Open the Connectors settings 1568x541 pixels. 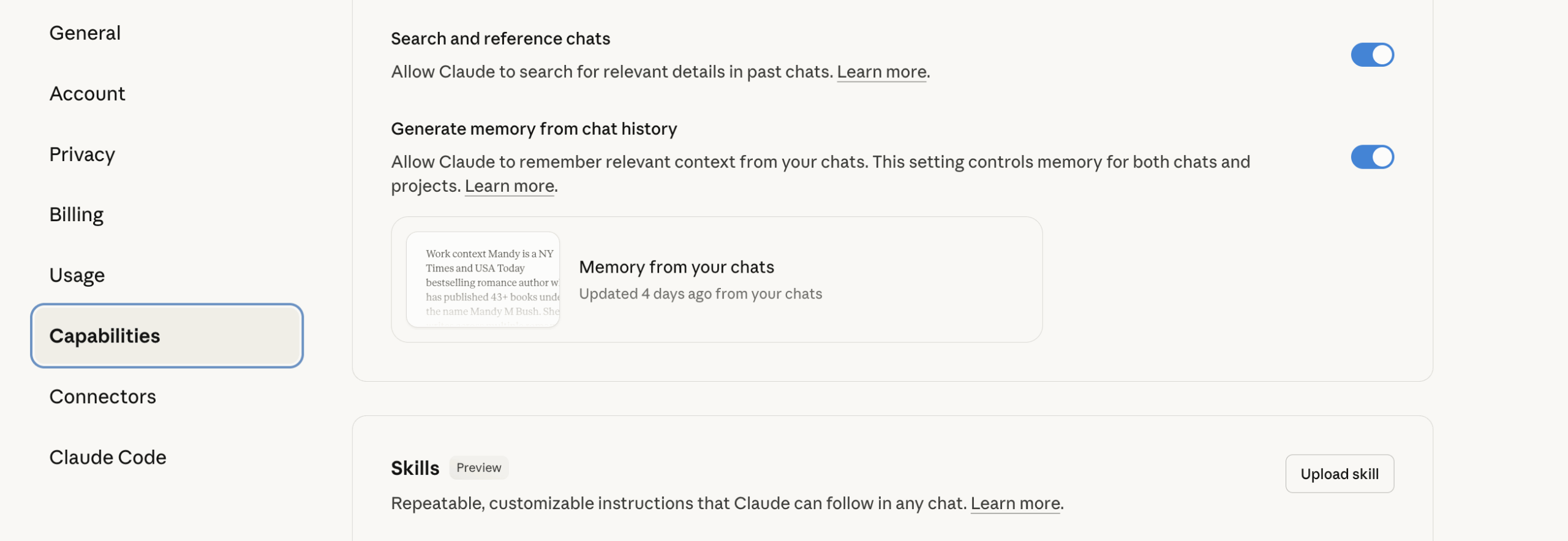point(103,396)
